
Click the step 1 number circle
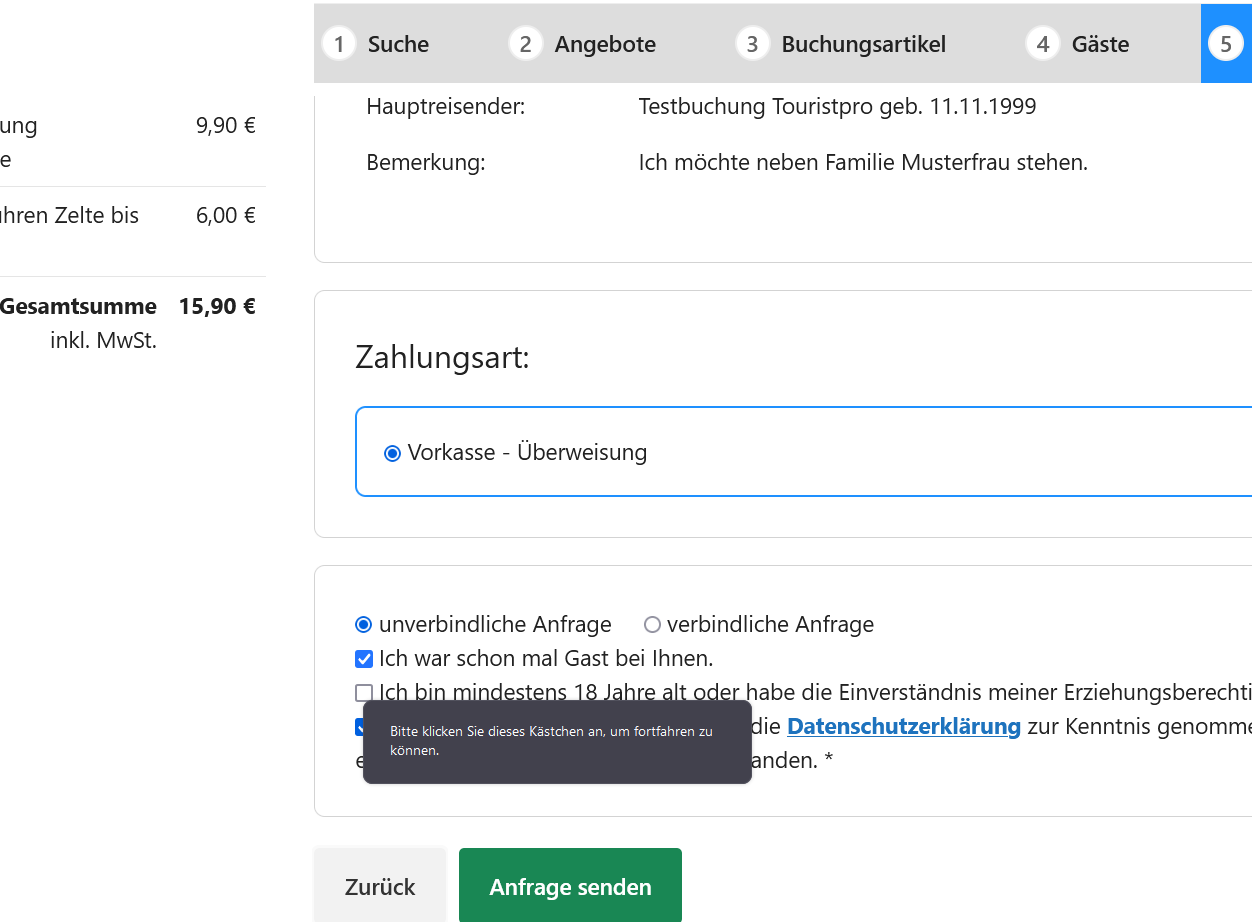point(339,44)
